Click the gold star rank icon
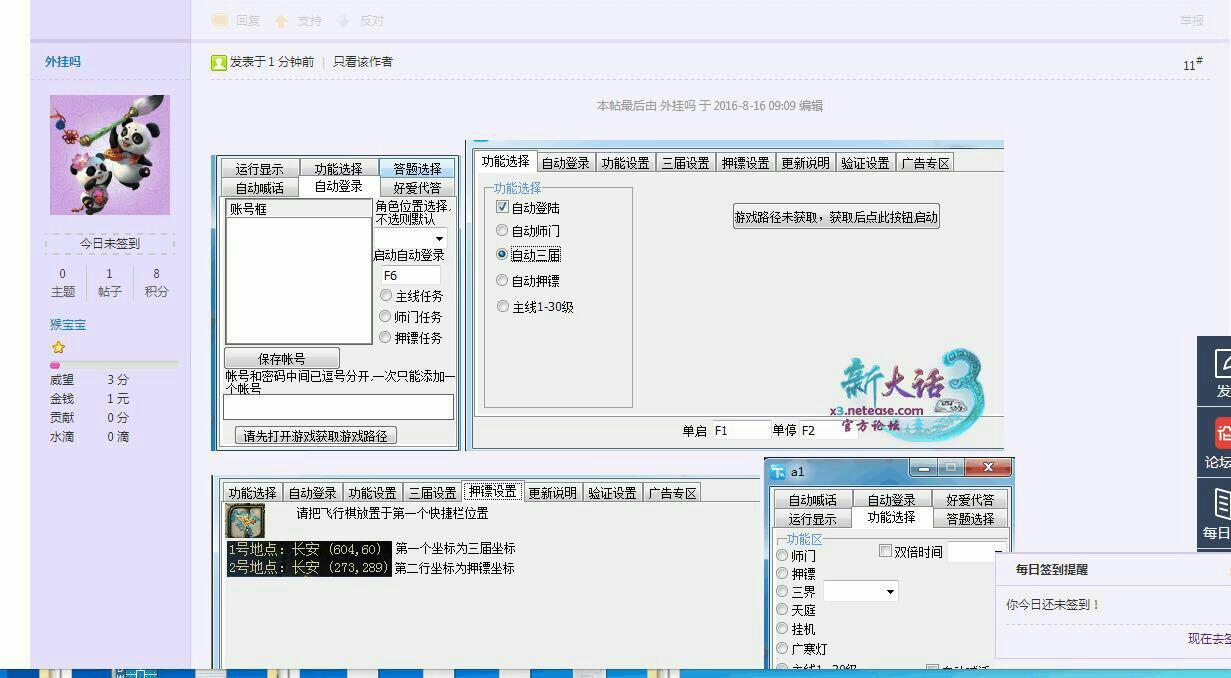The width and height of the screenshot is (1231, 678). click(58, 347)
